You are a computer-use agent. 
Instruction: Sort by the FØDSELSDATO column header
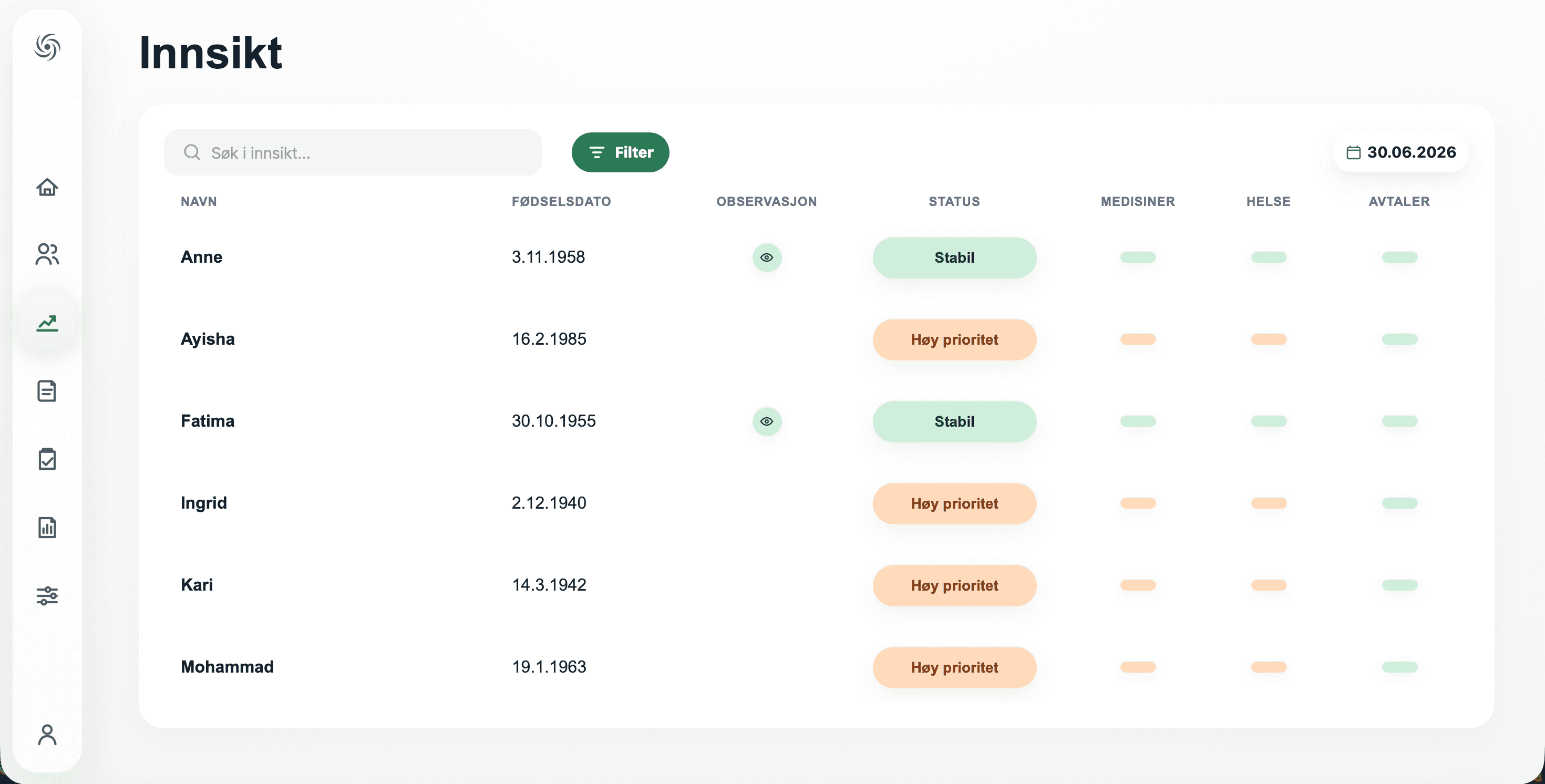(561, 202)
